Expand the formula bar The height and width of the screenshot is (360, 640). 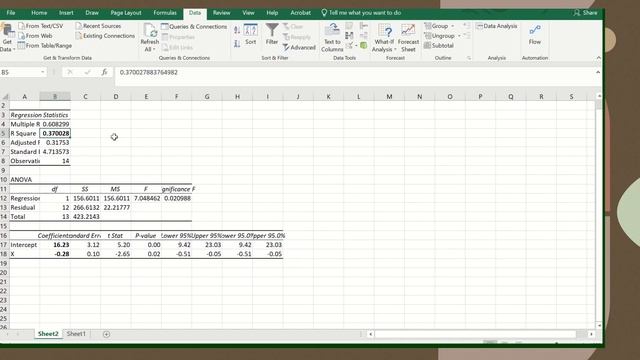598,72
